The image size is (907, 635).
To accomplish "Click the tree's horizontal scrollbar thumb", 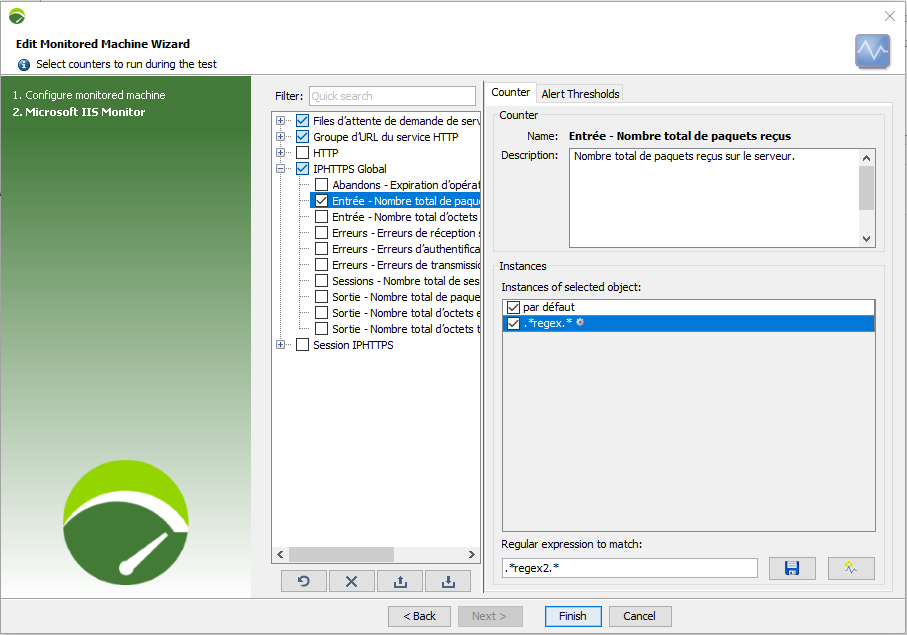I will [x=342, y=555].
